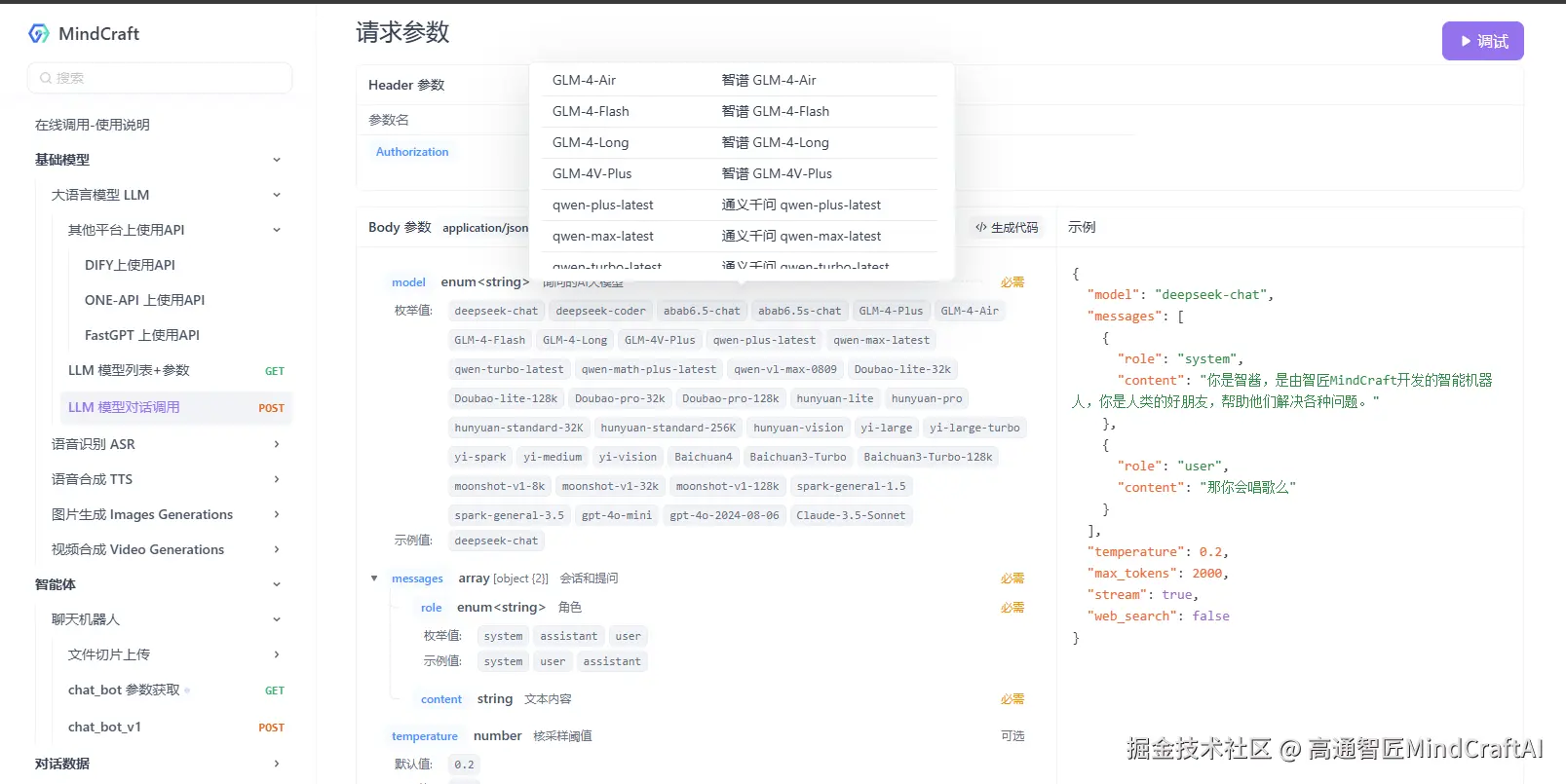Expand the 对话数据 section
Viewport: 1566px width, 784px height.
coord(277,764)
